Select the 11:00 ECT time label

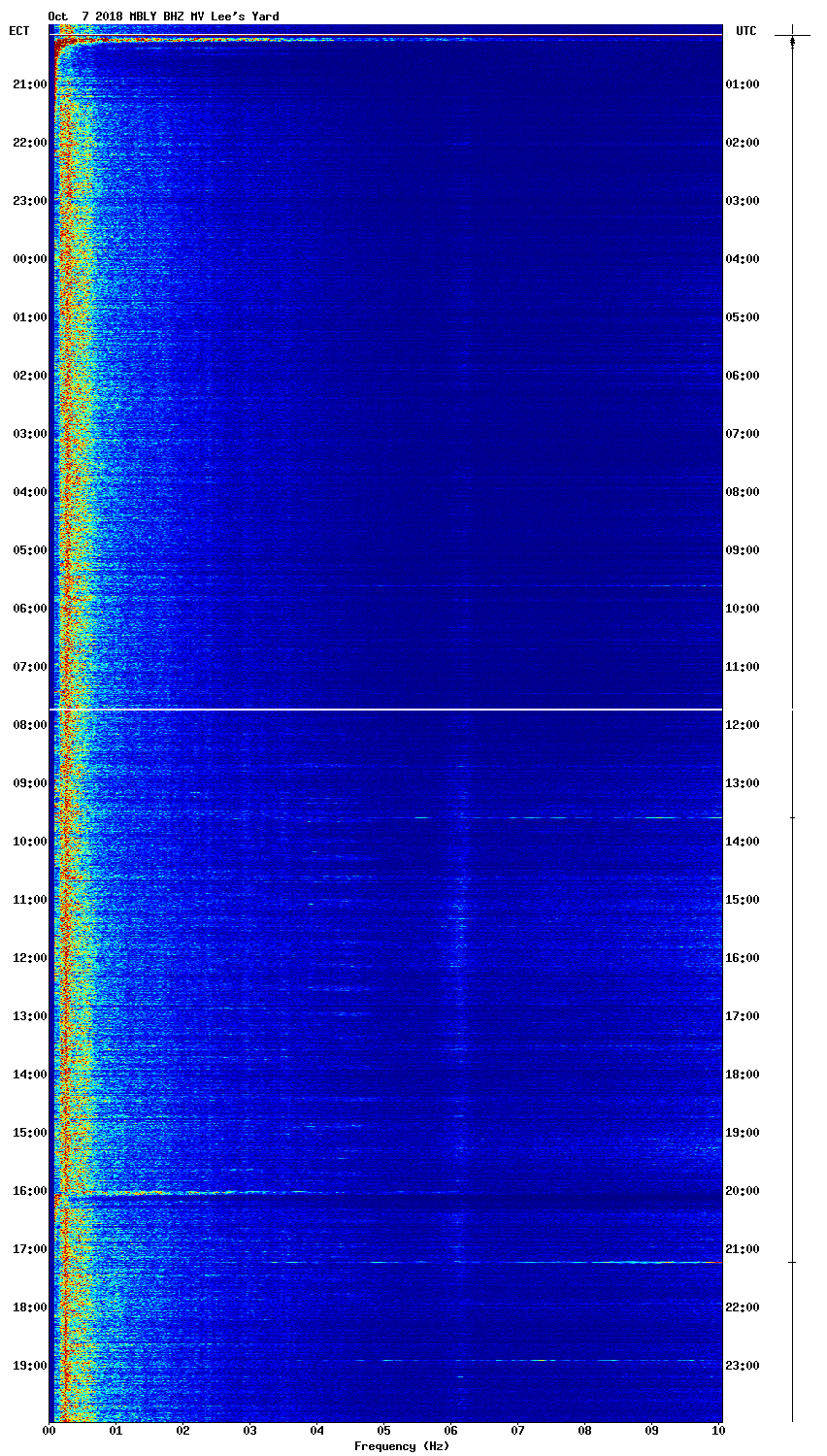click(x=29, y=900)
